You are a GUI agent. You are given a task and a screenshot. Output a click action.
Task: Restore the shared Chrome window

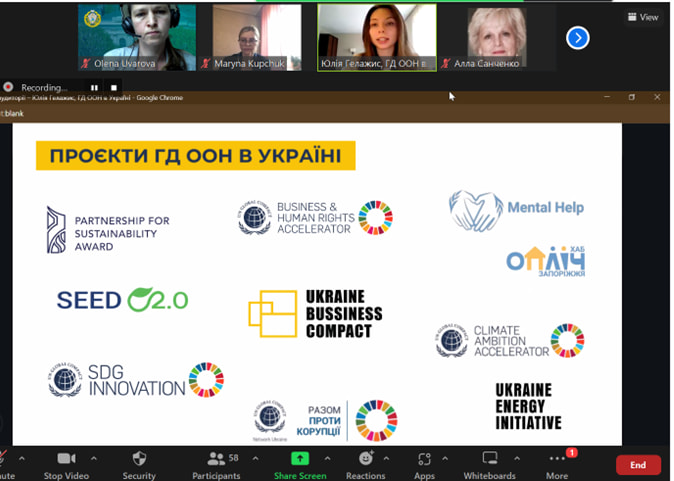[x=631, y=97]
